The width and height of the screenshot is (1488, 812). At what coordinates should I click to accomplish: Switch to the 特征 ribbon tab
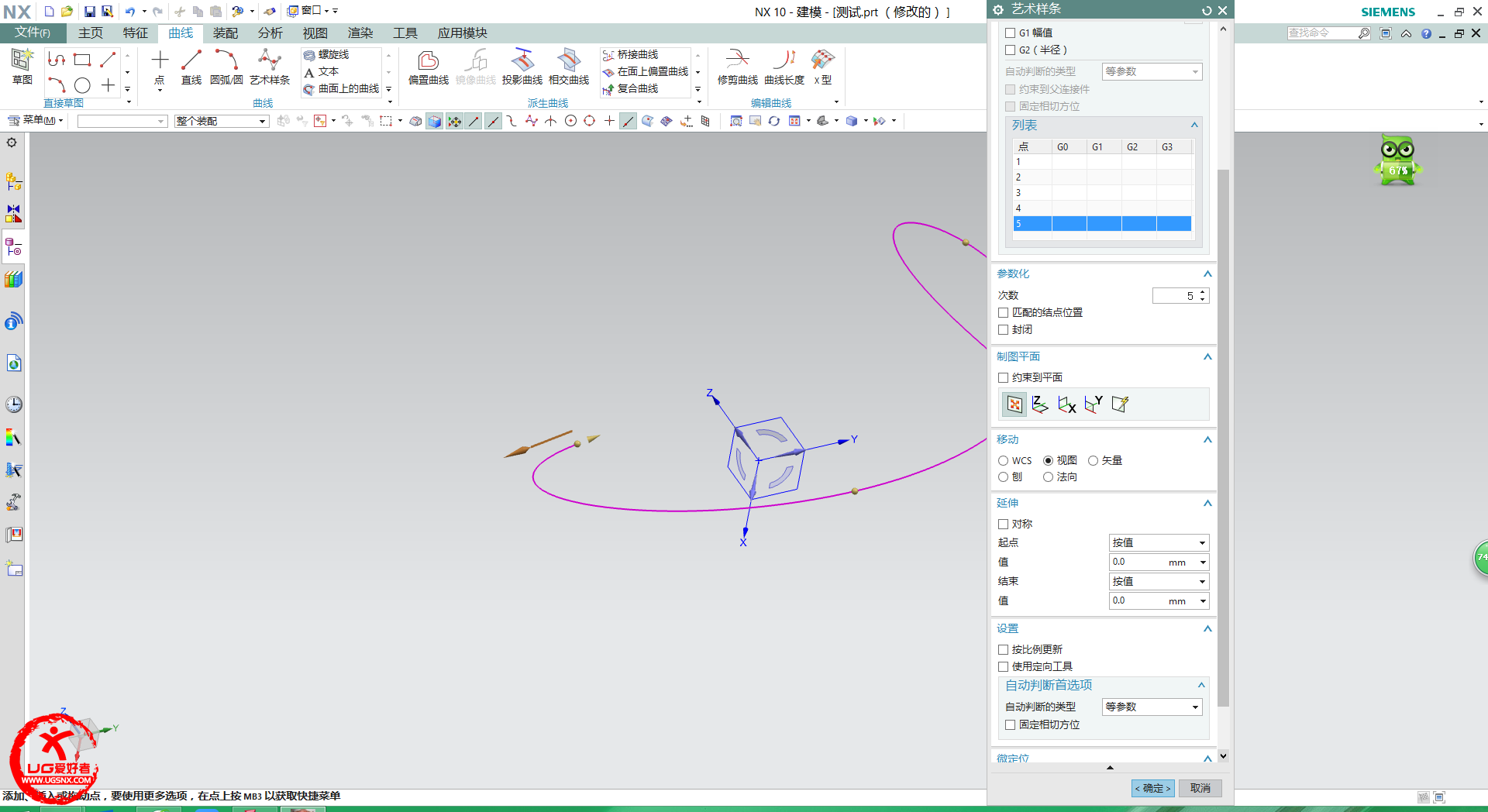(x=136, y=33)
